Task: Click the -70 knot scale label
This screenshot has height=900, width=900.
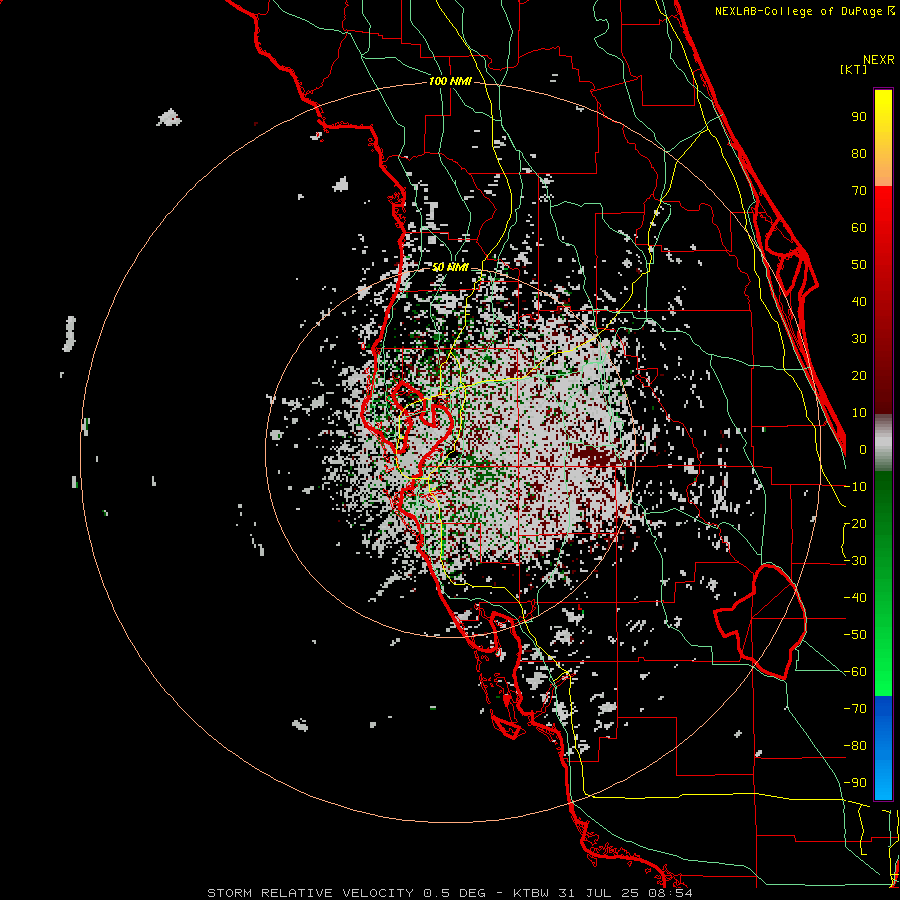Action: click(855, 709)
